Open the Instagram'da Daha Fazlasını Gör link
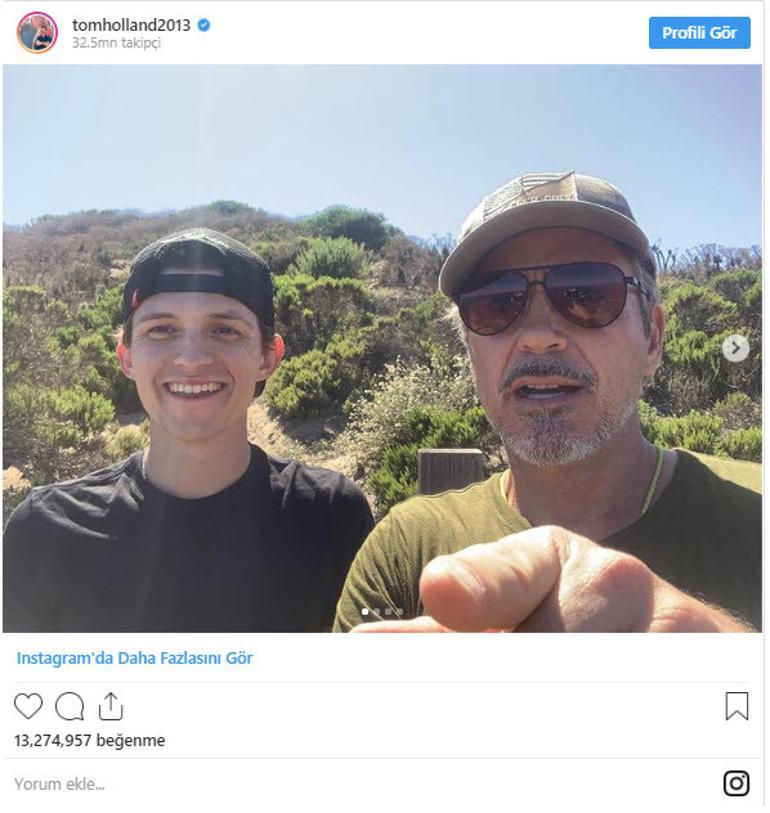Viewport: 770px width, 813px height. (135, 658)
